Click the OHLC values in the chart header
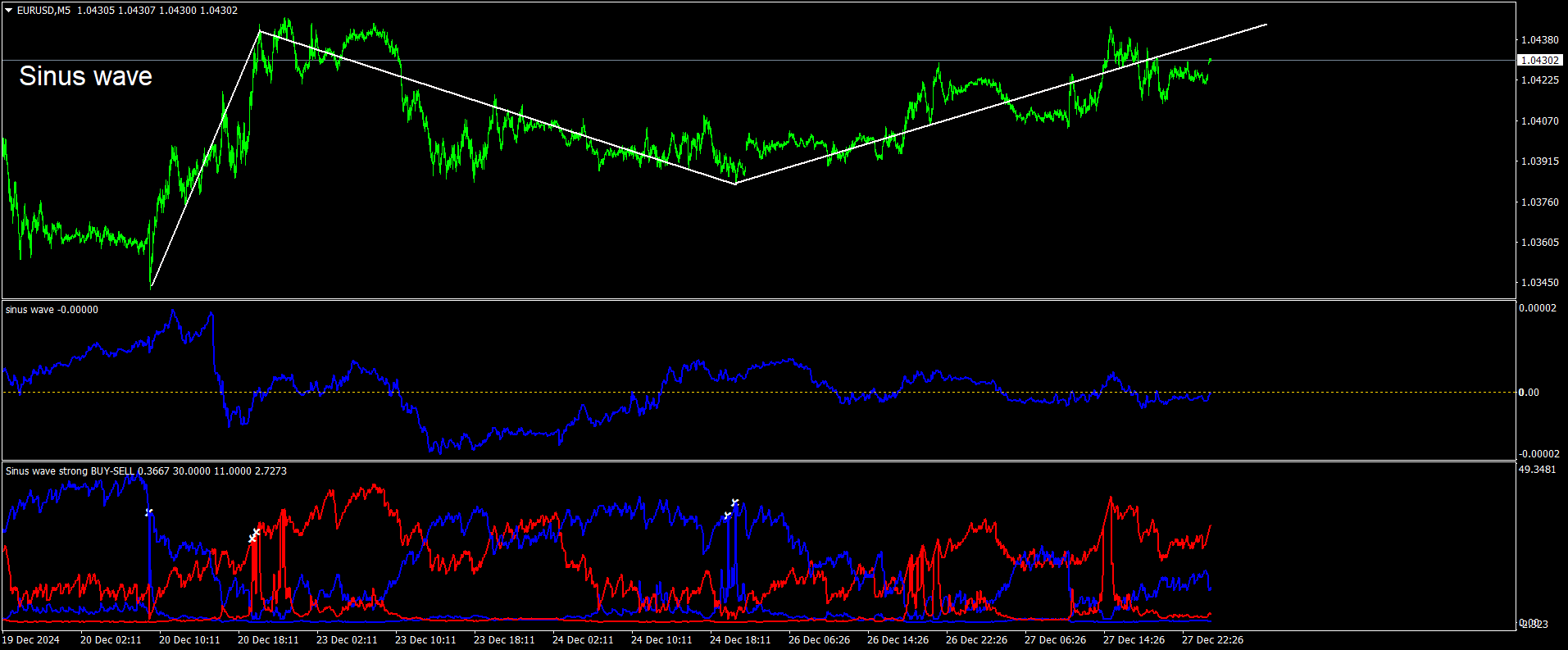The image size is (1568, 650). coord(157,11)
